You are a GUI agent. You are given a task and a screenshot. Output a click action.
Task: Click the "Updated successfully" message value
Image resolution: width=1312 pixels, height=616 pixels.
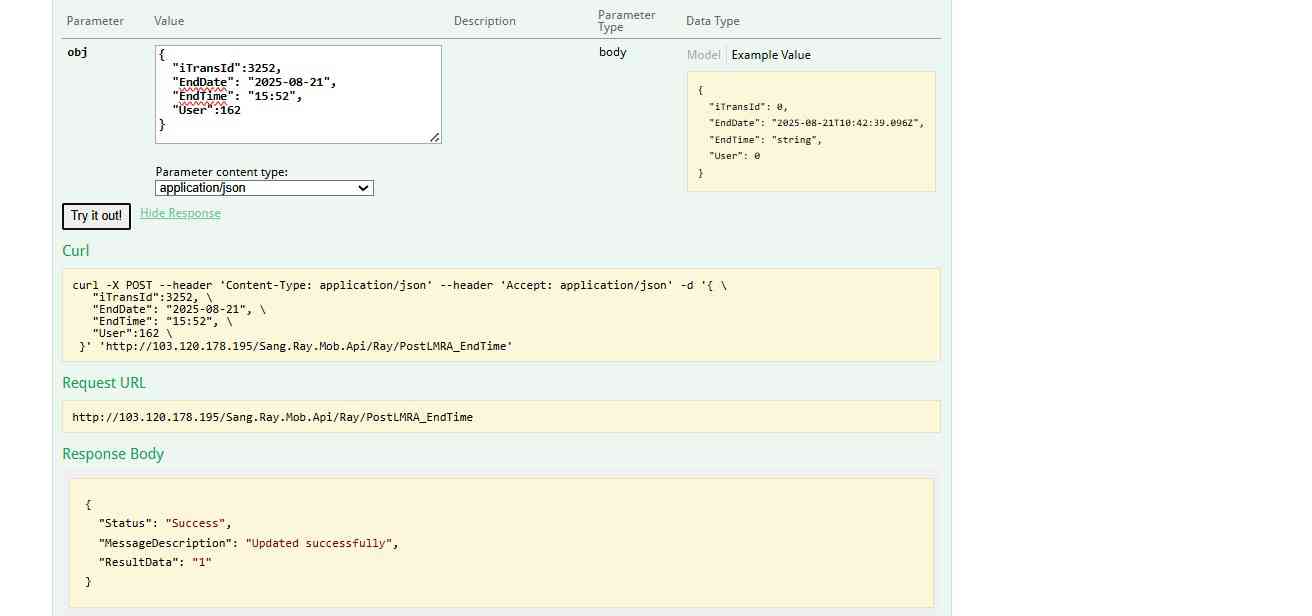320,543
